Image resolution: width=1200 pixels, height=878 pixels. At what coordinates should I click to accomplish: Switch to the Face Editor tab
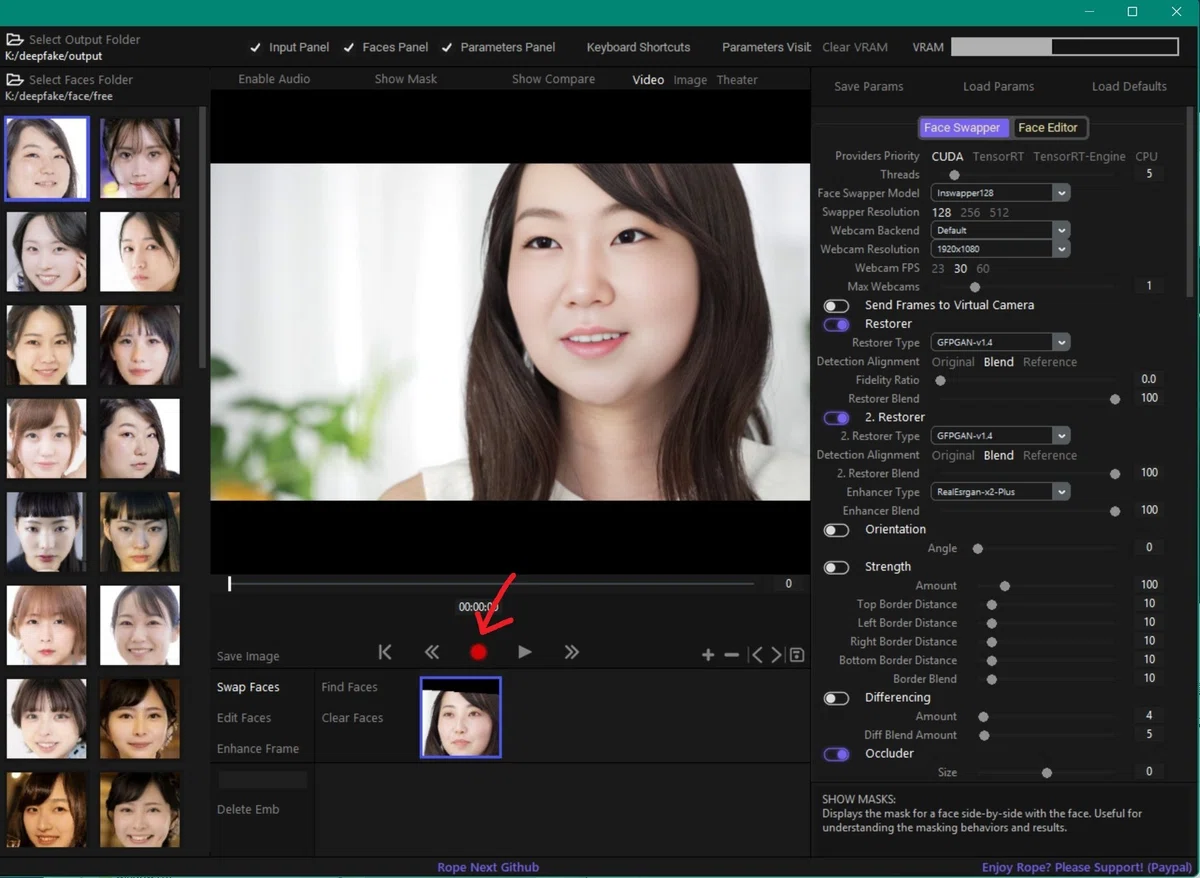(x=1048, y=128)
